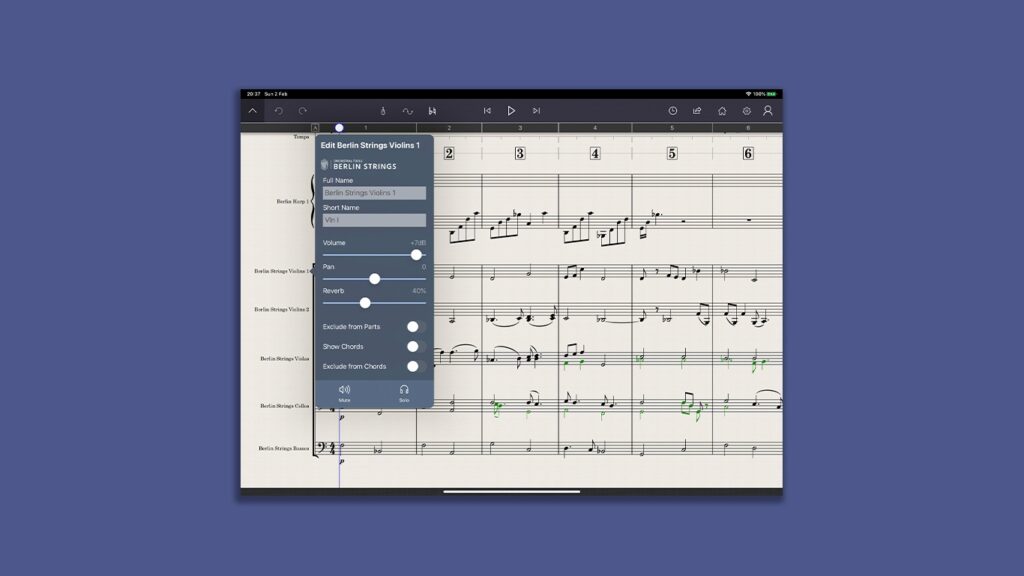The width and height of the screenshot is (1024, 576).
Task: Mute the Berlin Strings Violins 1 track
Action: tap(344, 393)
